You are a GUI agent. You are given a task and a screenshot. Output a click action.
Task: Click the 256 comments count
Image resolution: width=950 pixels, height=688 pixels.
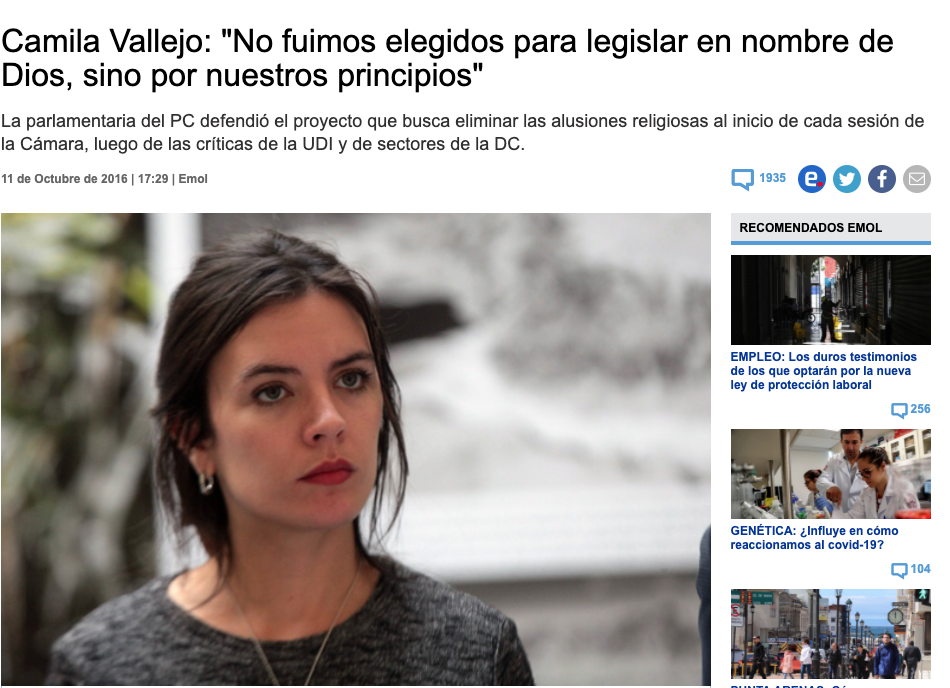(920, 409)
